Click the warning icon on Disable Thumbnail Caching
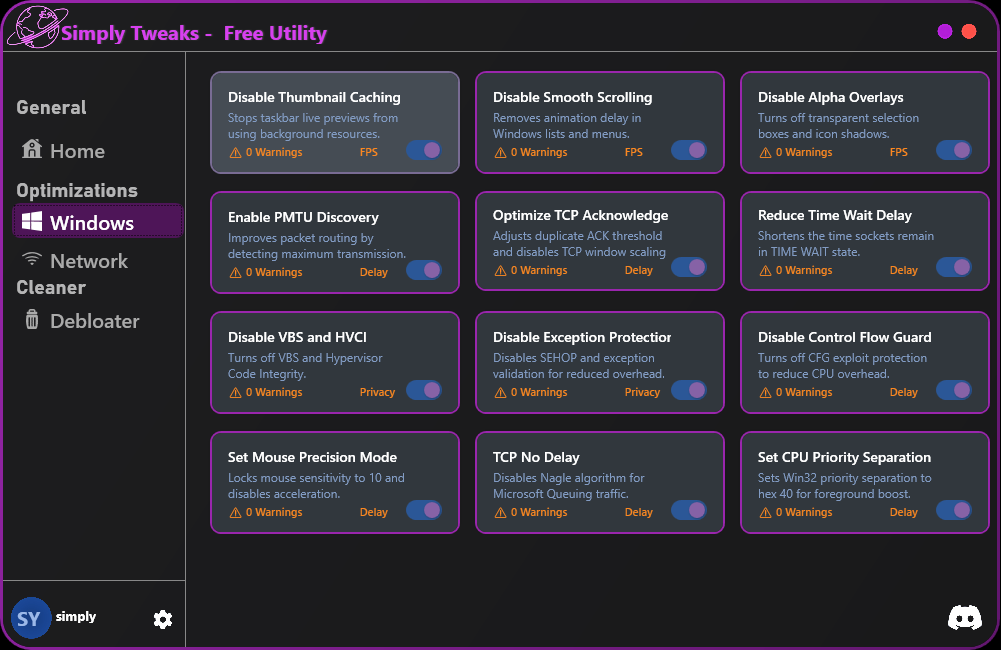Image resolution: width=1001 pixels, height=650 pixels. [235, 153]
